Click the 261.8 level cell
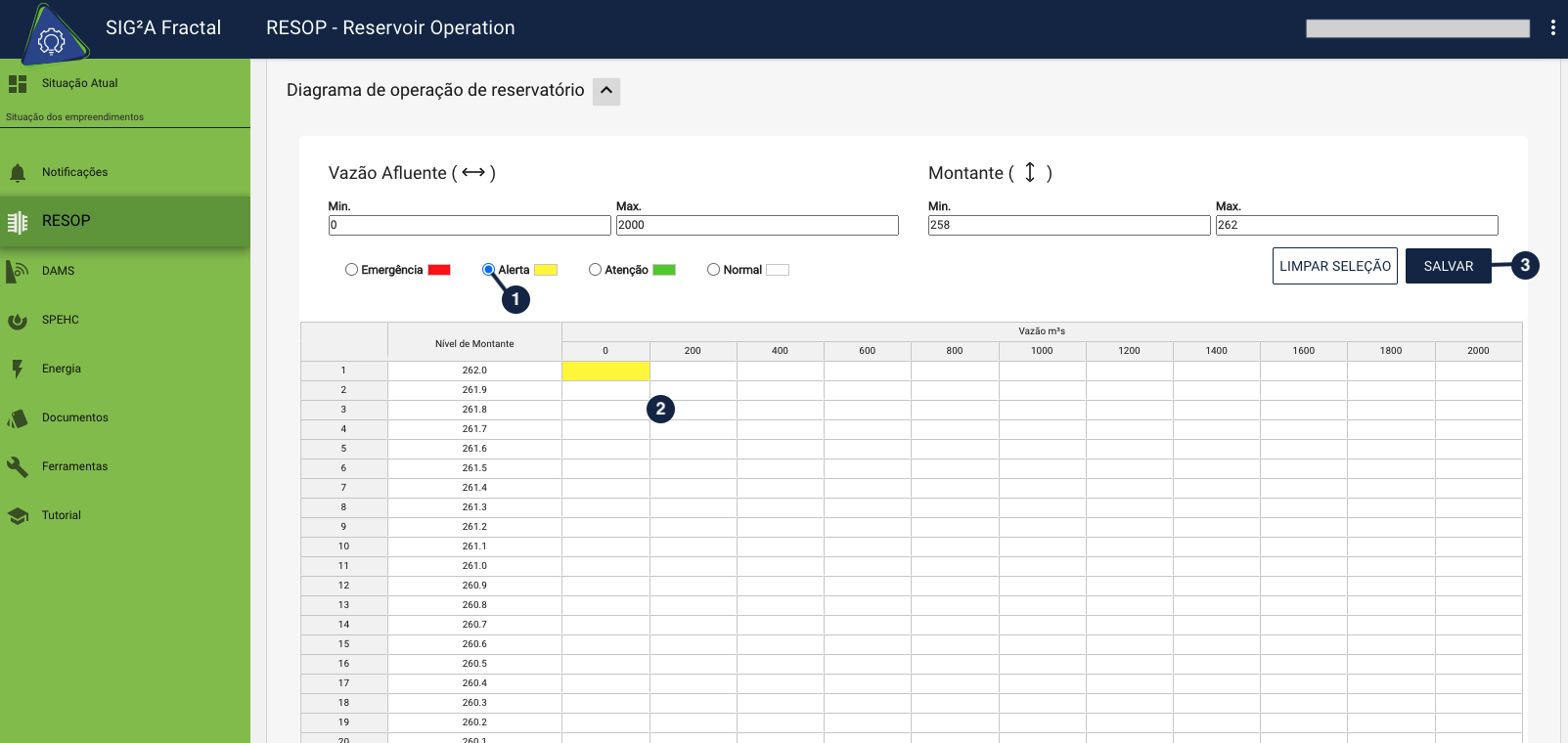The image size is (1568, 743). 474,410
